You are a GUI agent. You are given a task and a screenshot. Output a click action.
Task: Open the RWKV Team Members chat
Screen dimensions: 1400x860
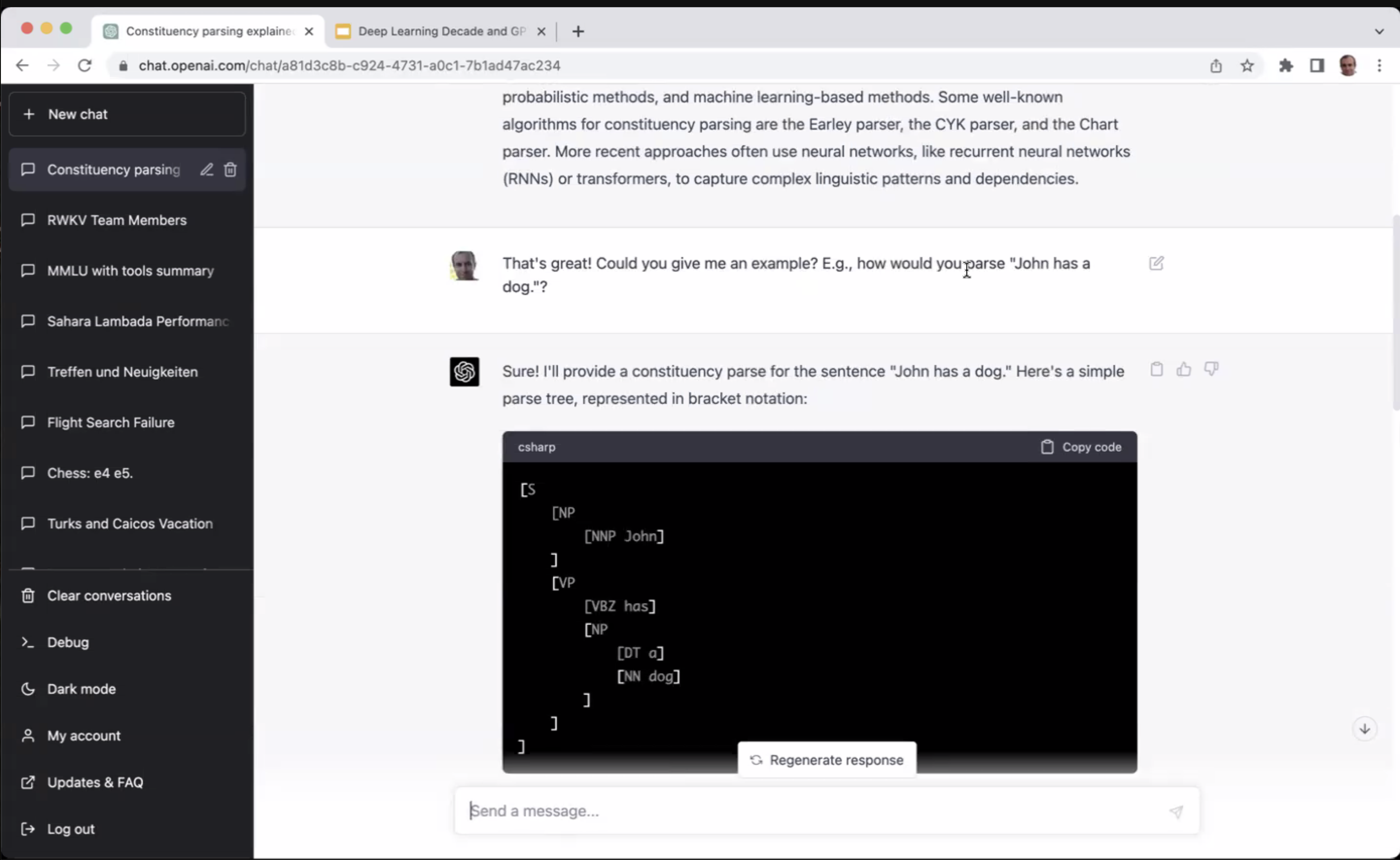(x=116, y=220)
